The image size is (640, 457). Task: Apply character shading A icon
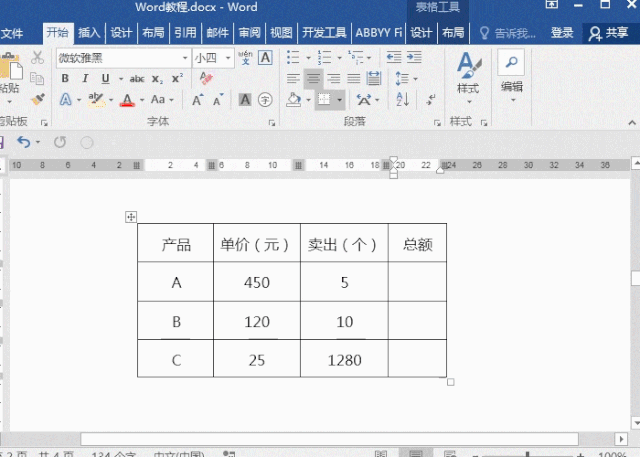[x=245, y=99]
